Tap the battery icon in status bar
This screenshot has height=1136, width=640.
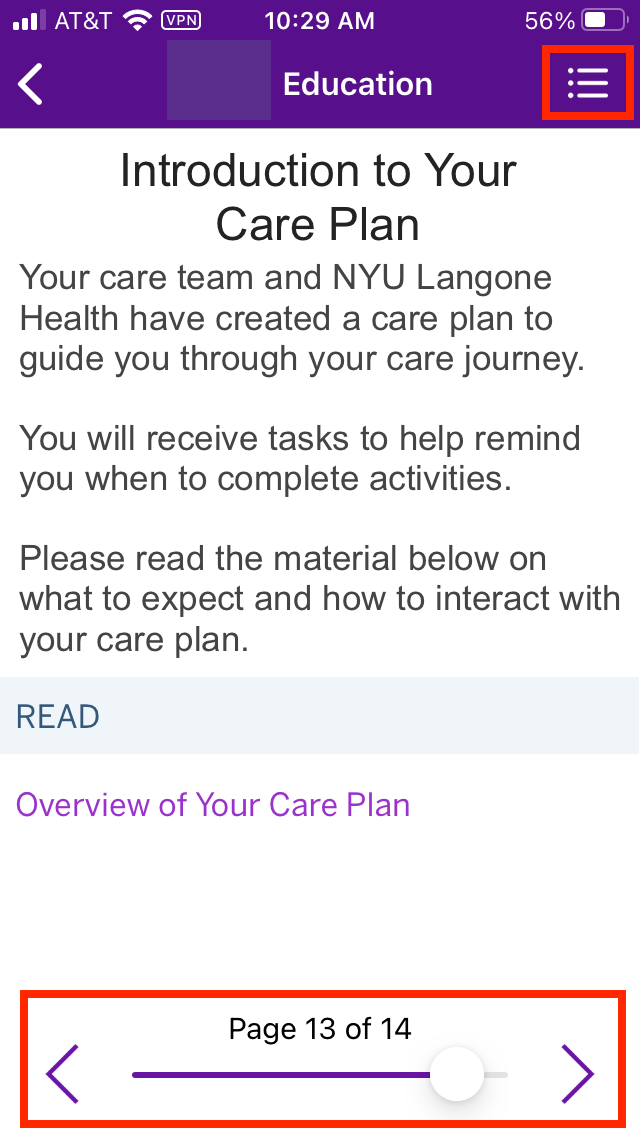[603, 20]
